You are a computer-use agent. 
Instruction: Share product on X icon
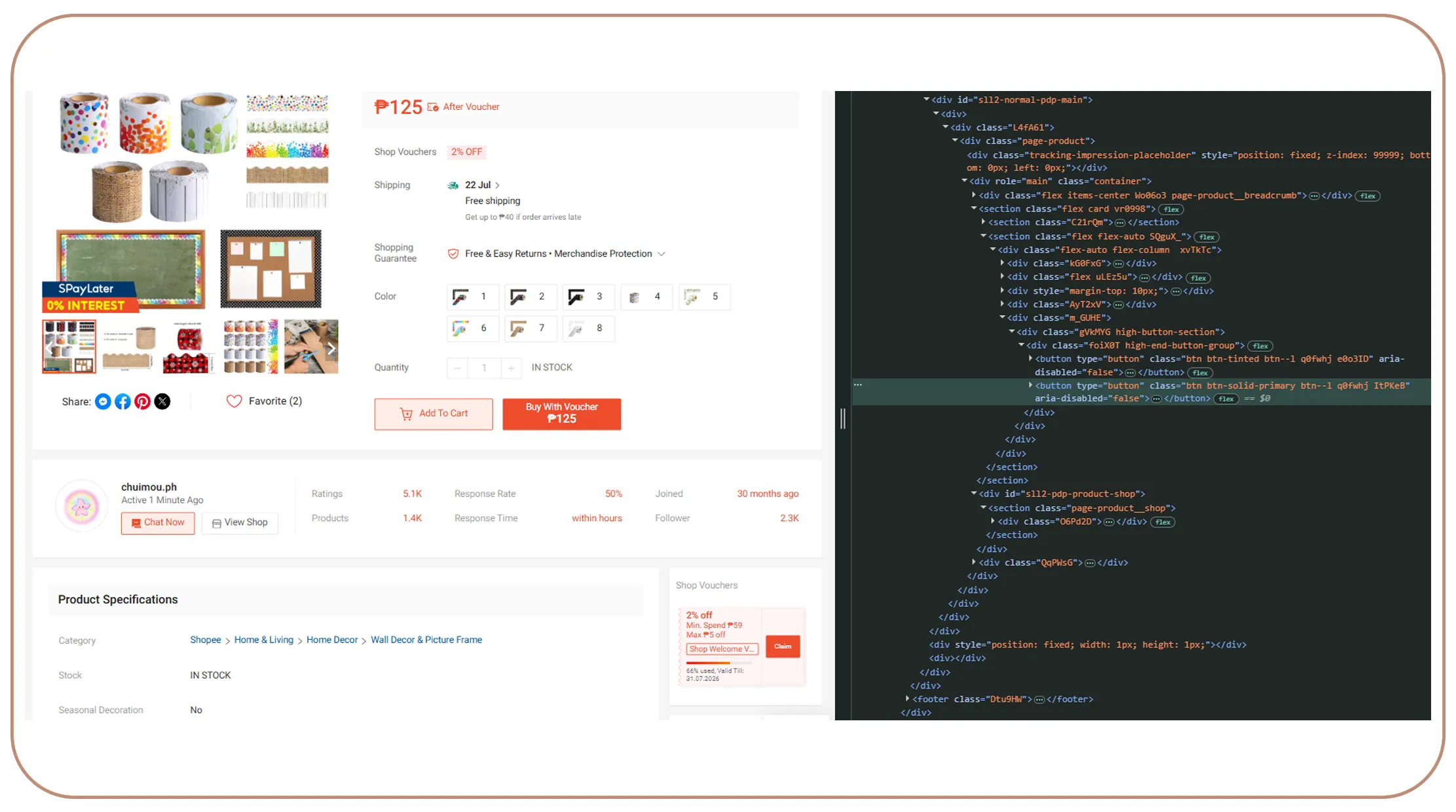(162, 401)
